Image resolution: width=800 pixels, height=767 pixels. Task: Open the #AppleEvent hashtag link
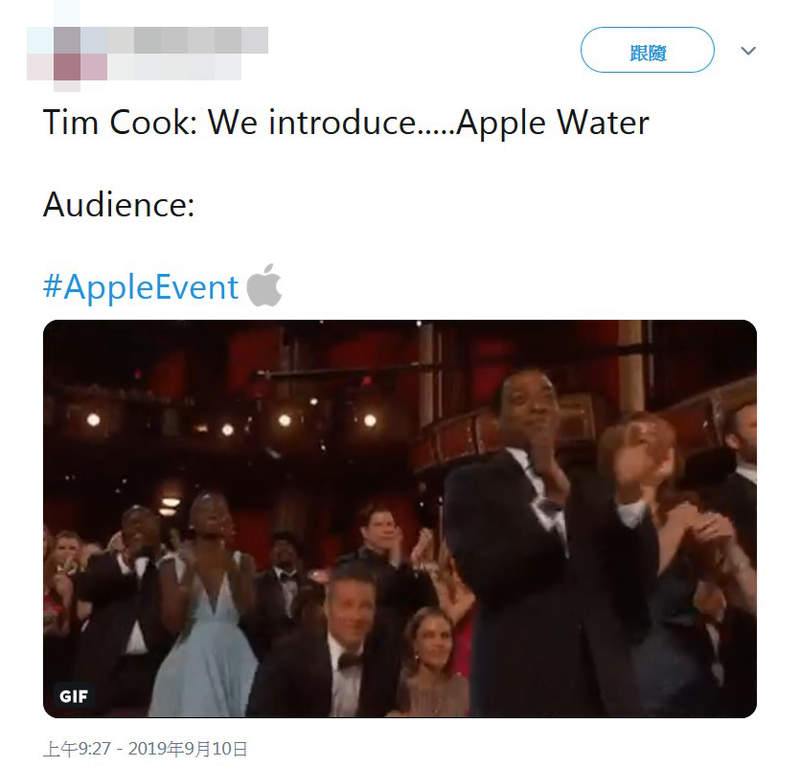point(141,287)
